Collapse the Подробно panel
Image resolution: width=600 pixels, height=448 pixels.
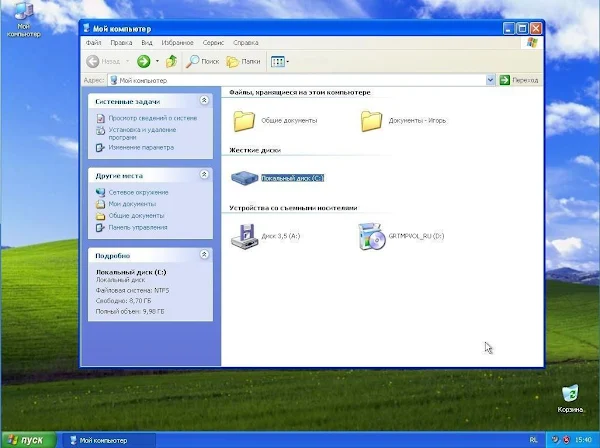(204, 254)
